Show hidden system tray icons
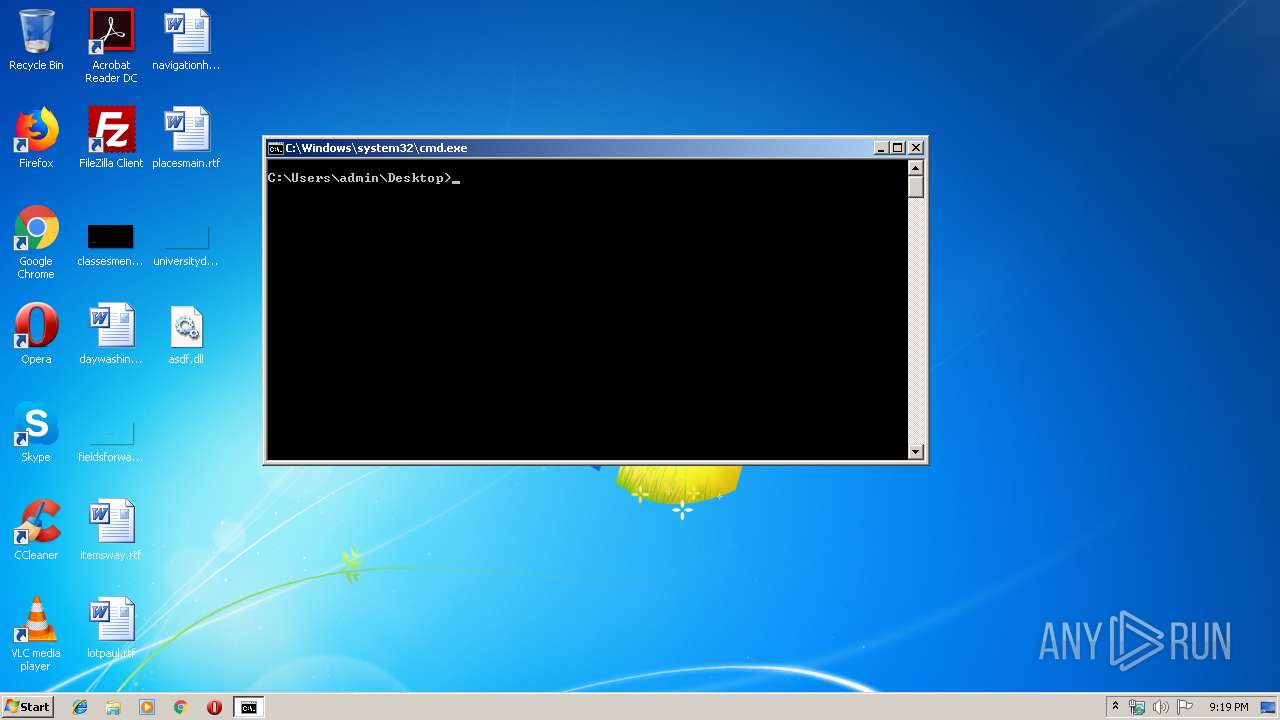1280x720 pixels. [x=1115, y=706]
